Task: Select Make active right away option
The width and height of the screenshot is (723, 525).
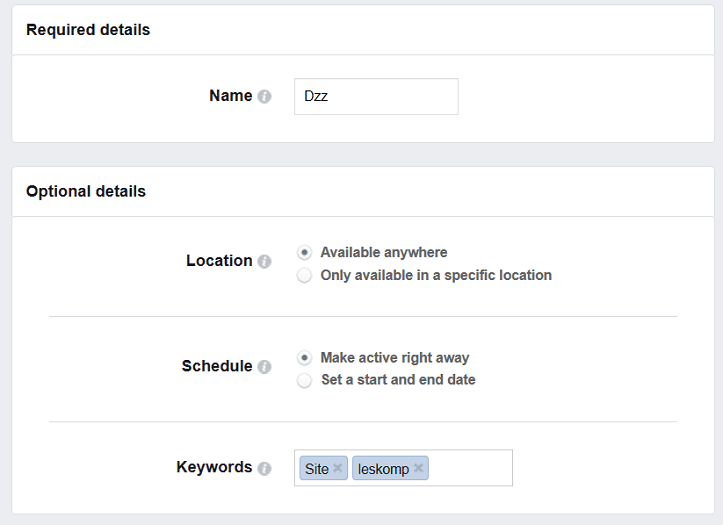Action: pos(304,358)
